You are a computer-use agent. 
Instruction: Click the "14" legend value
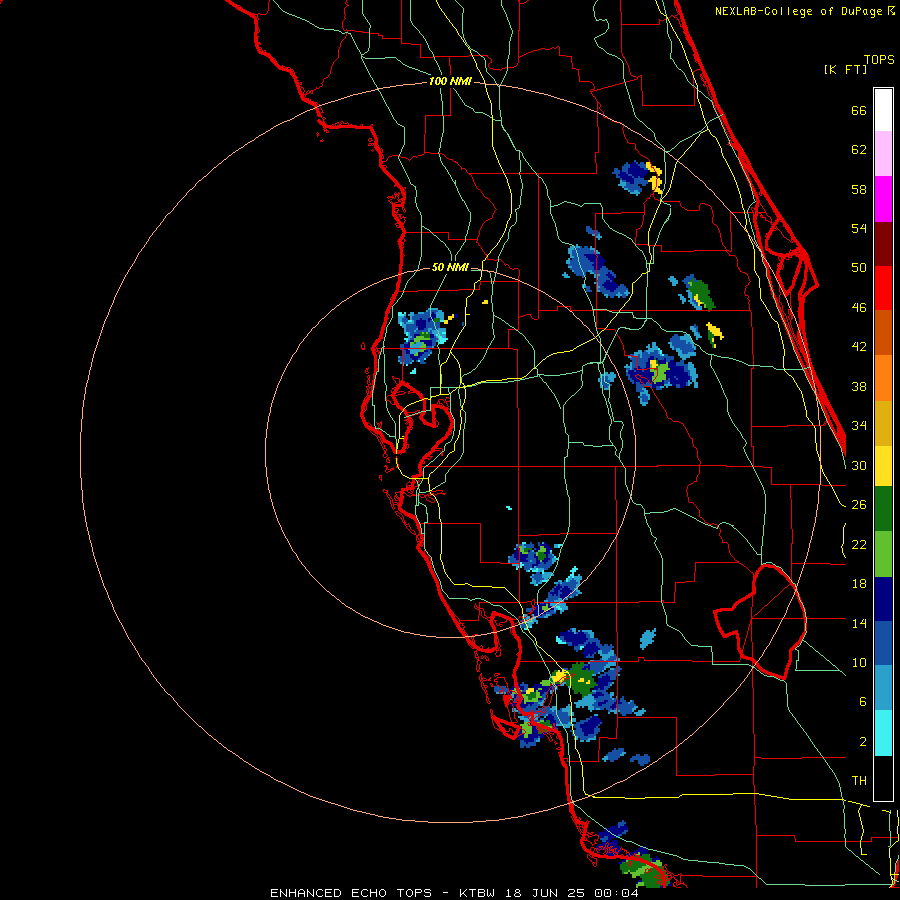click(859, 623)
